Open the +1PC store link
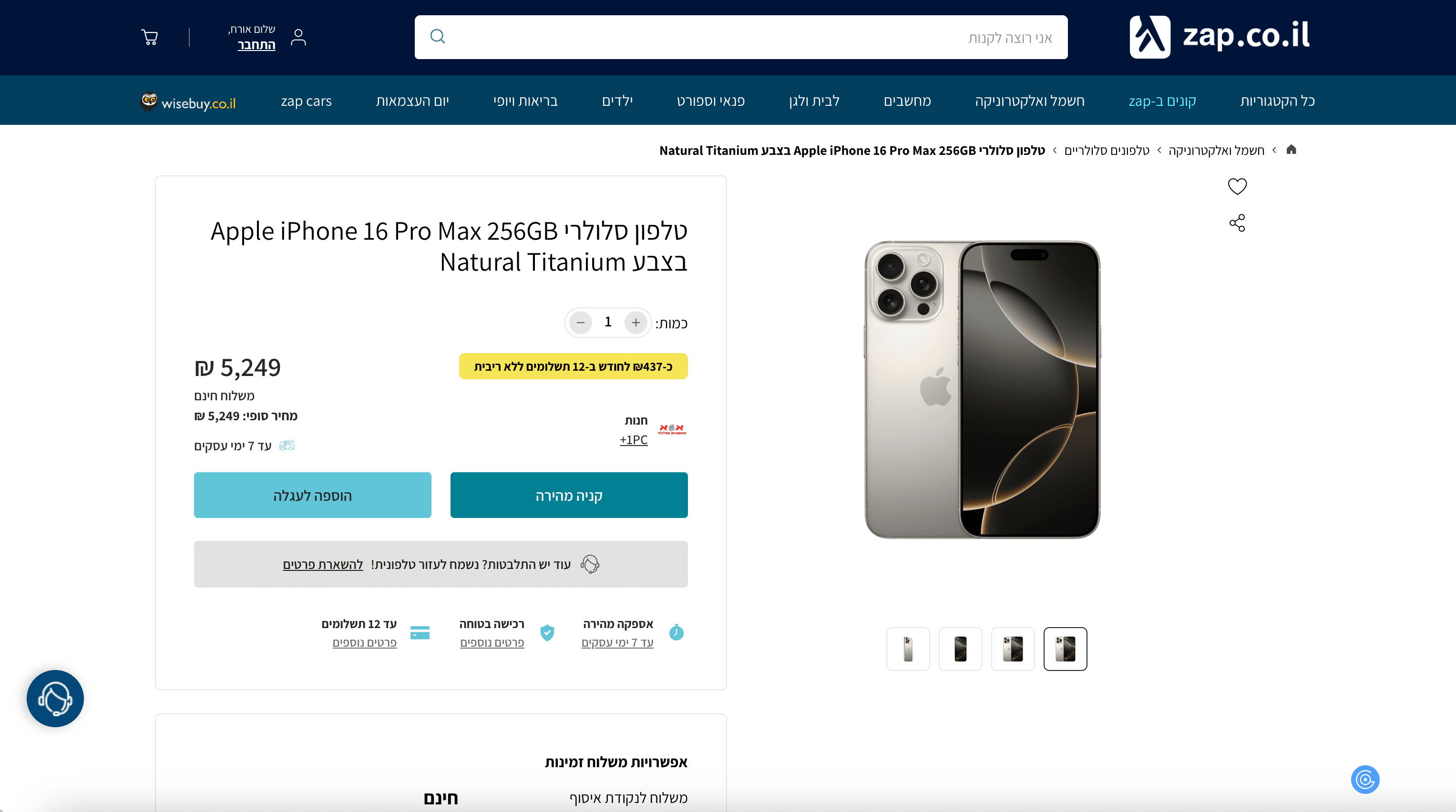Image resolution: width=1456 pixels, height=812 pixels. tap(633, 440)
